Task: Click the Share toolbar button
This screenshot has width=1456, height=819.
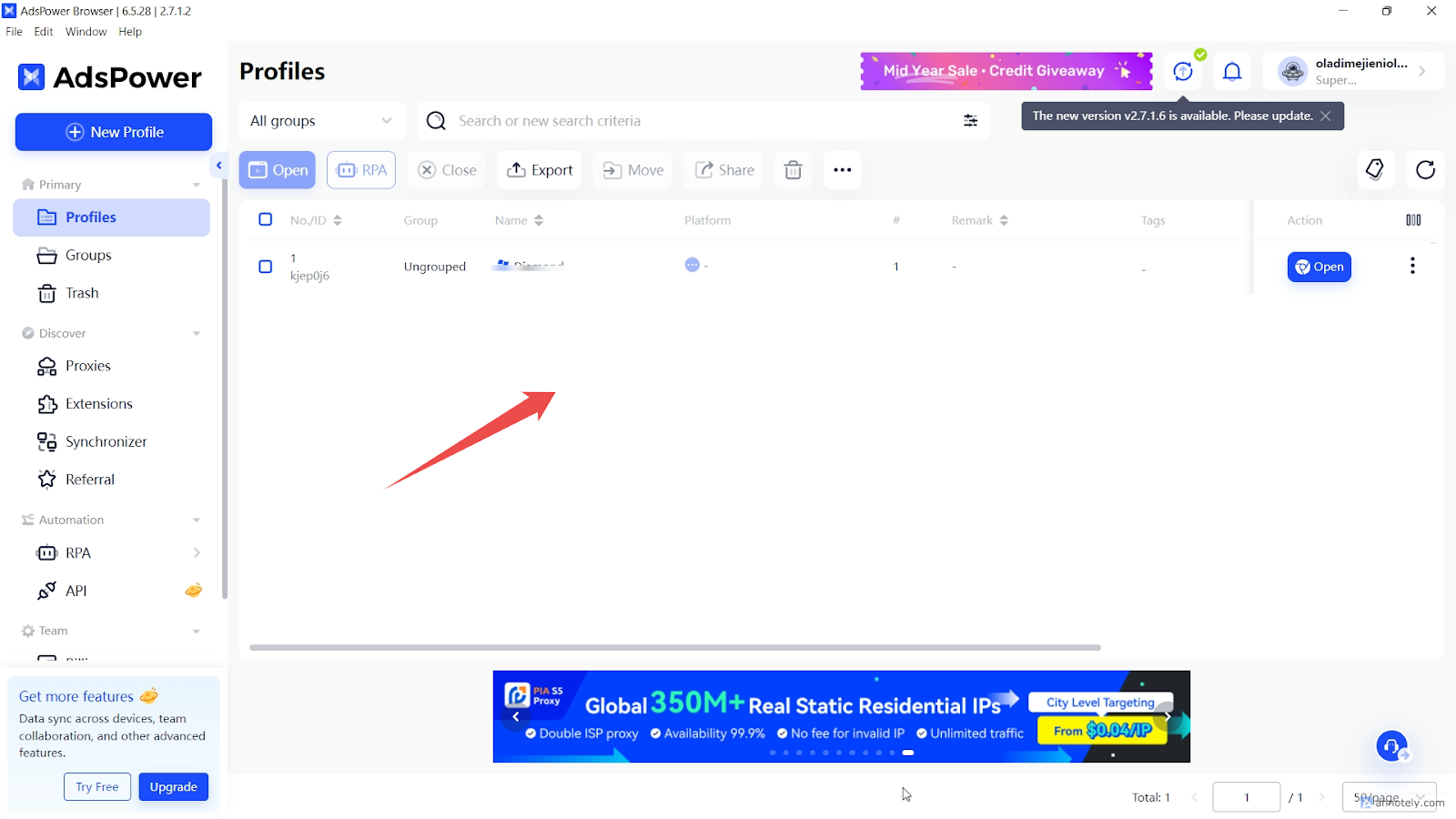Action: [x=724, y=170]
